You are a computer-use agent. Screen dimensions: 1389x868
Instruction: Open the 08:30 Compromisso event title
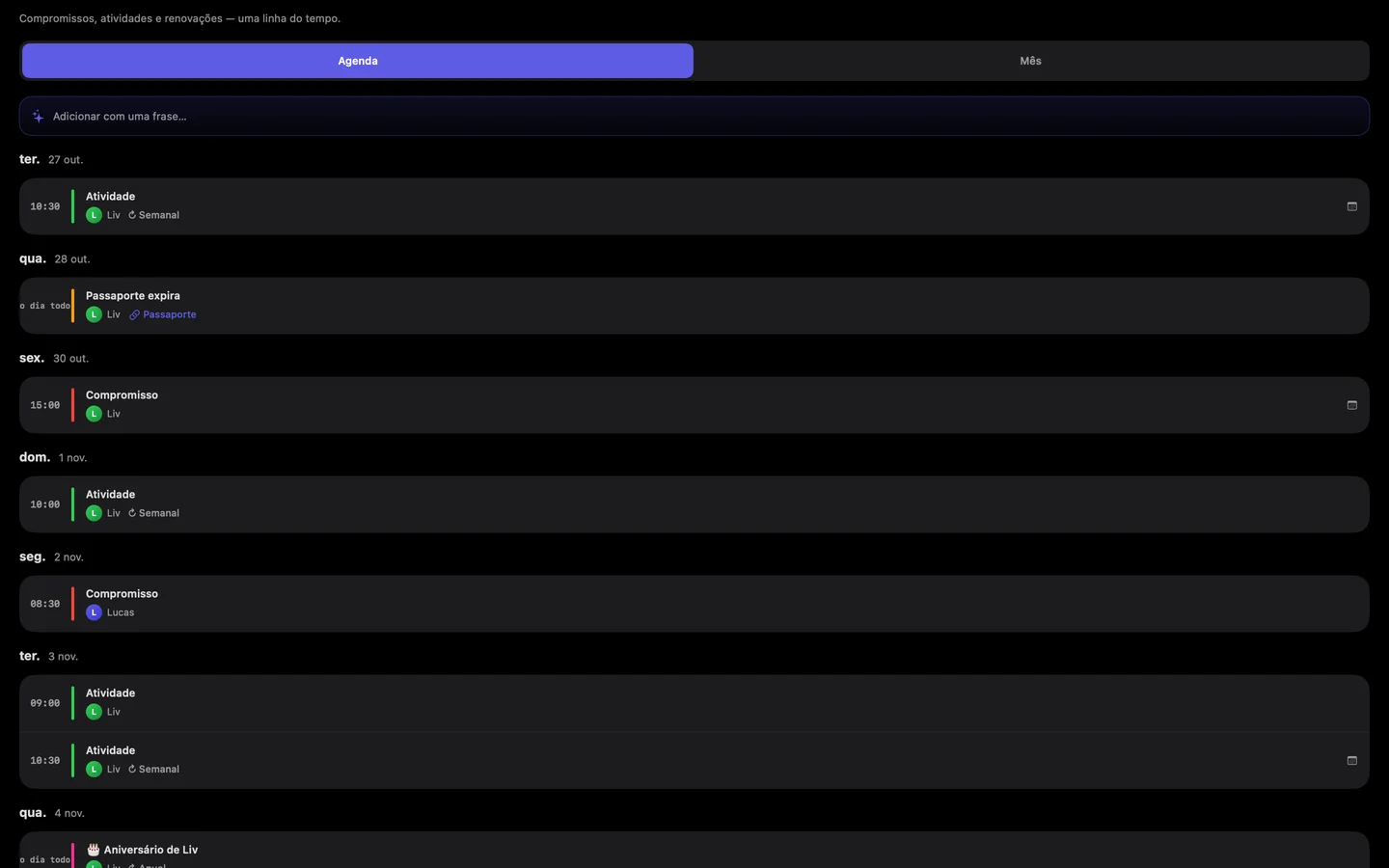tap(122, 594)
